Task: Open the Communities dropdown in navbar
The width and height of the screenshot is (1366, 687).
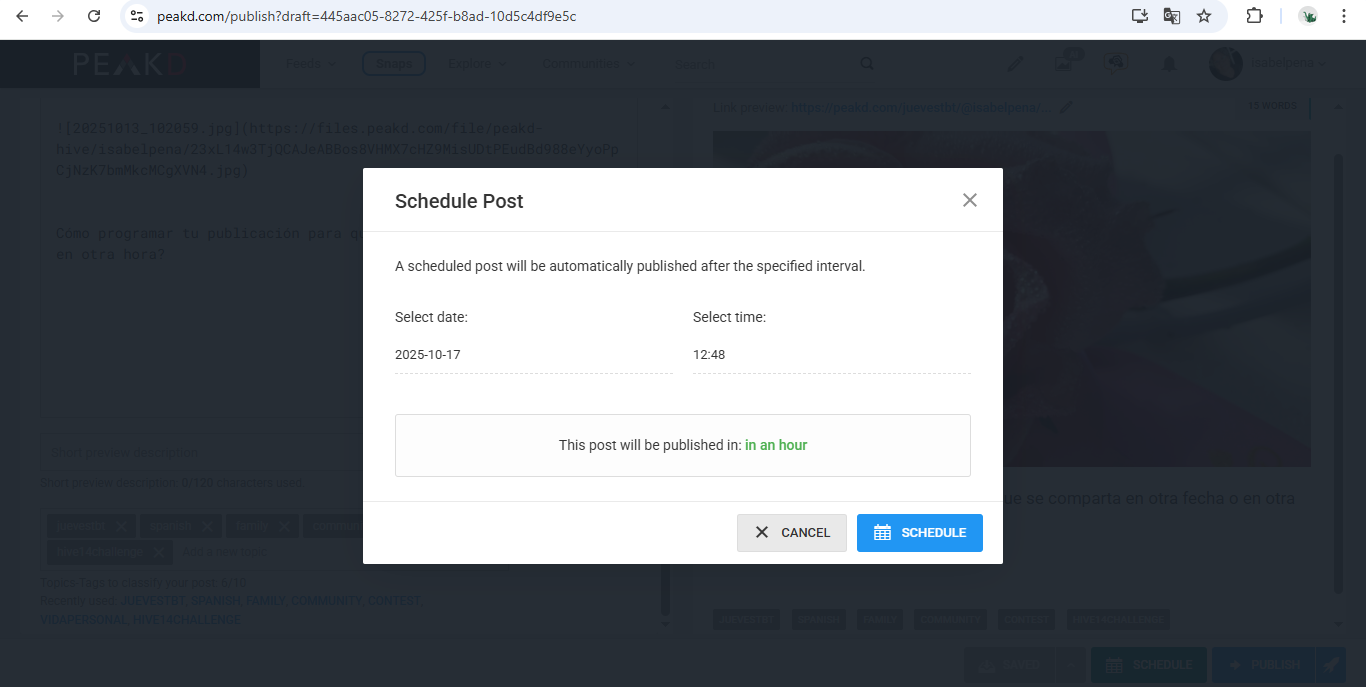Action: click(x=588, y=64)
